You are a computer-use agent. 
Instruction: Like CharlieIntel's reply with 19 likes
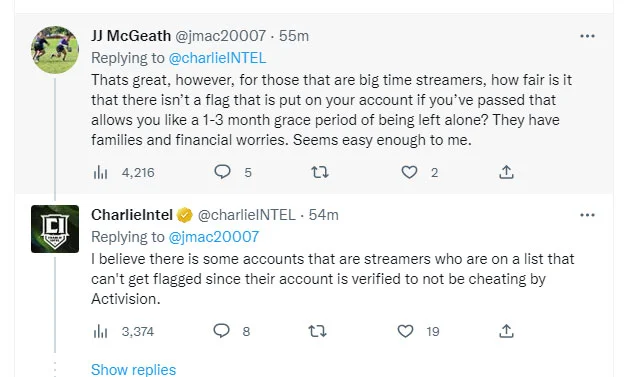point(405,331)
